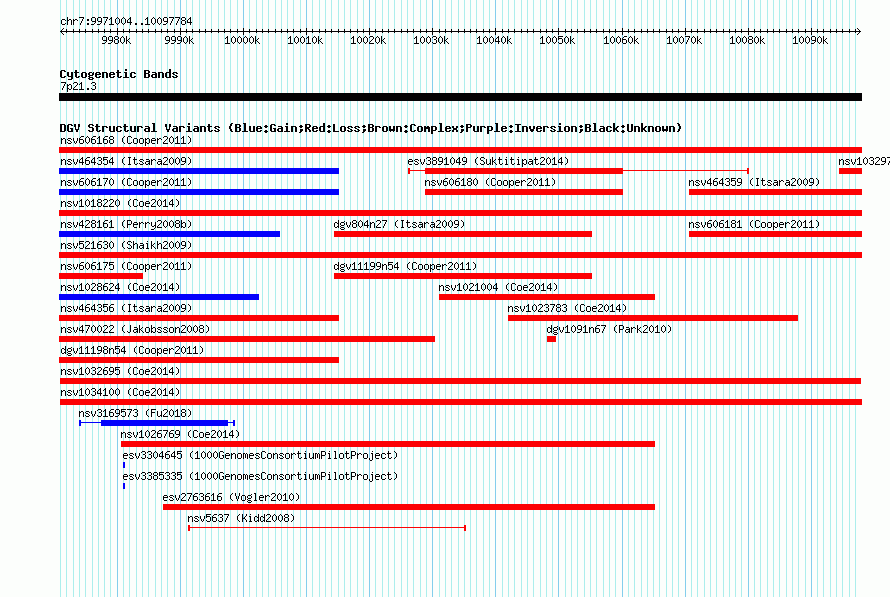
Task: Open esv3304645 (1000GenomesConsortiumPilotProject) label
Action: click(x=260, y=455)
